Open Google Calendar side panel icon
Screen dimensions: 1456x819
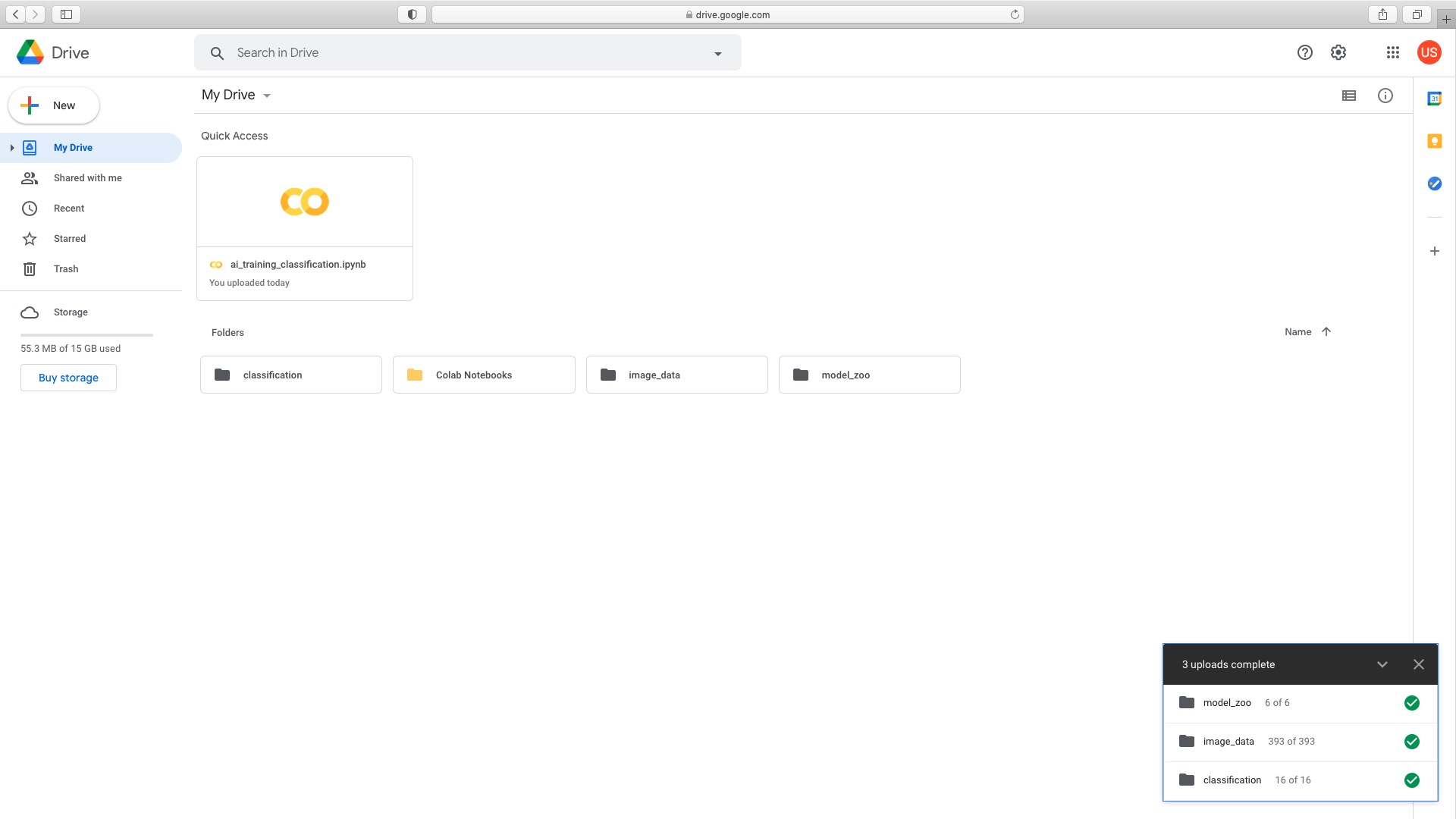[1434, 99]
